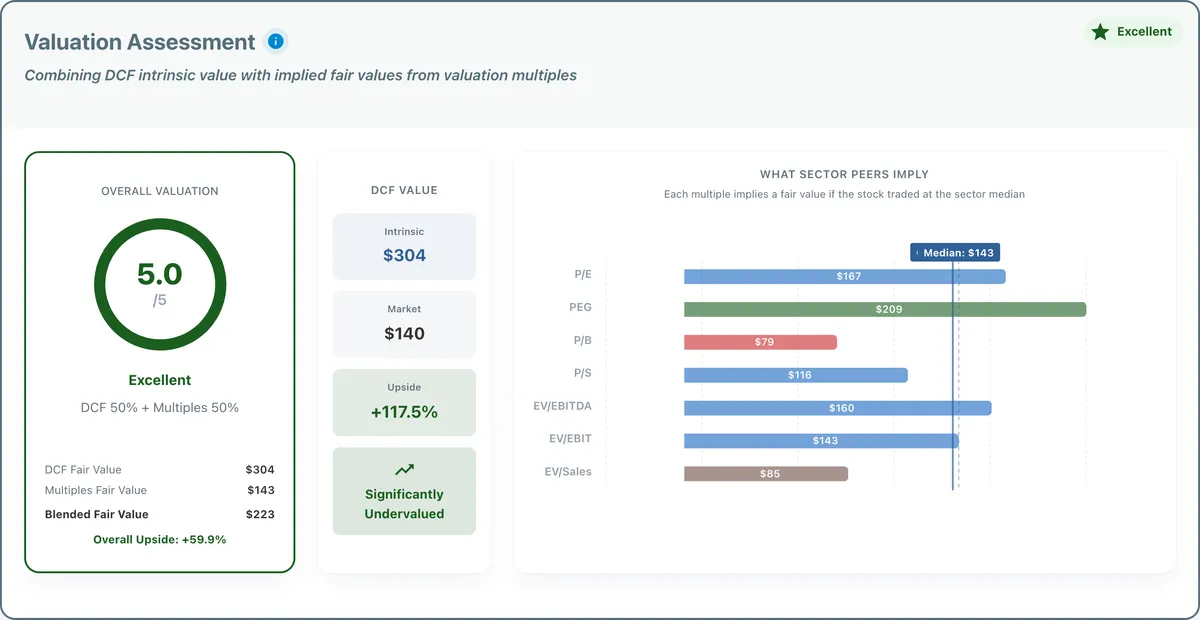Image resolution: width=1200 pixels, height=620 pixels.
Task: Click the WHAT SECTOR PEERS IMPLY heading
Action: 845,175
